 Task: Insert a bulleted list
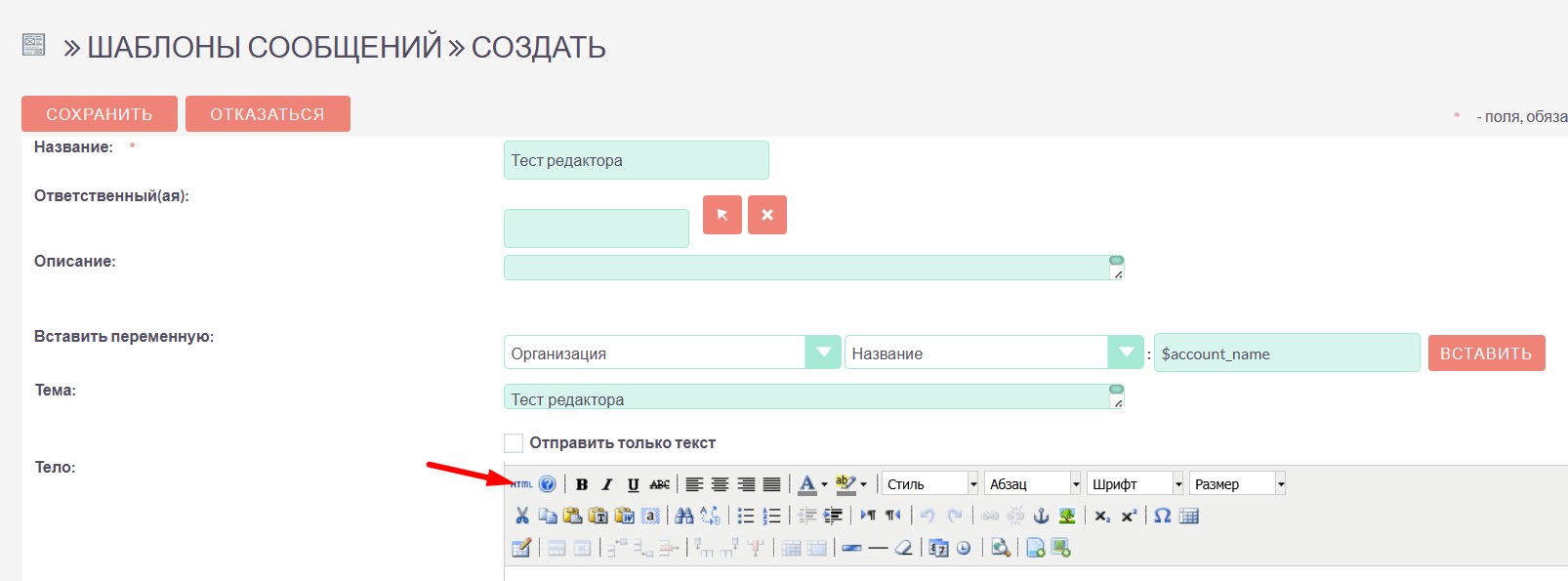click(746, 516)
